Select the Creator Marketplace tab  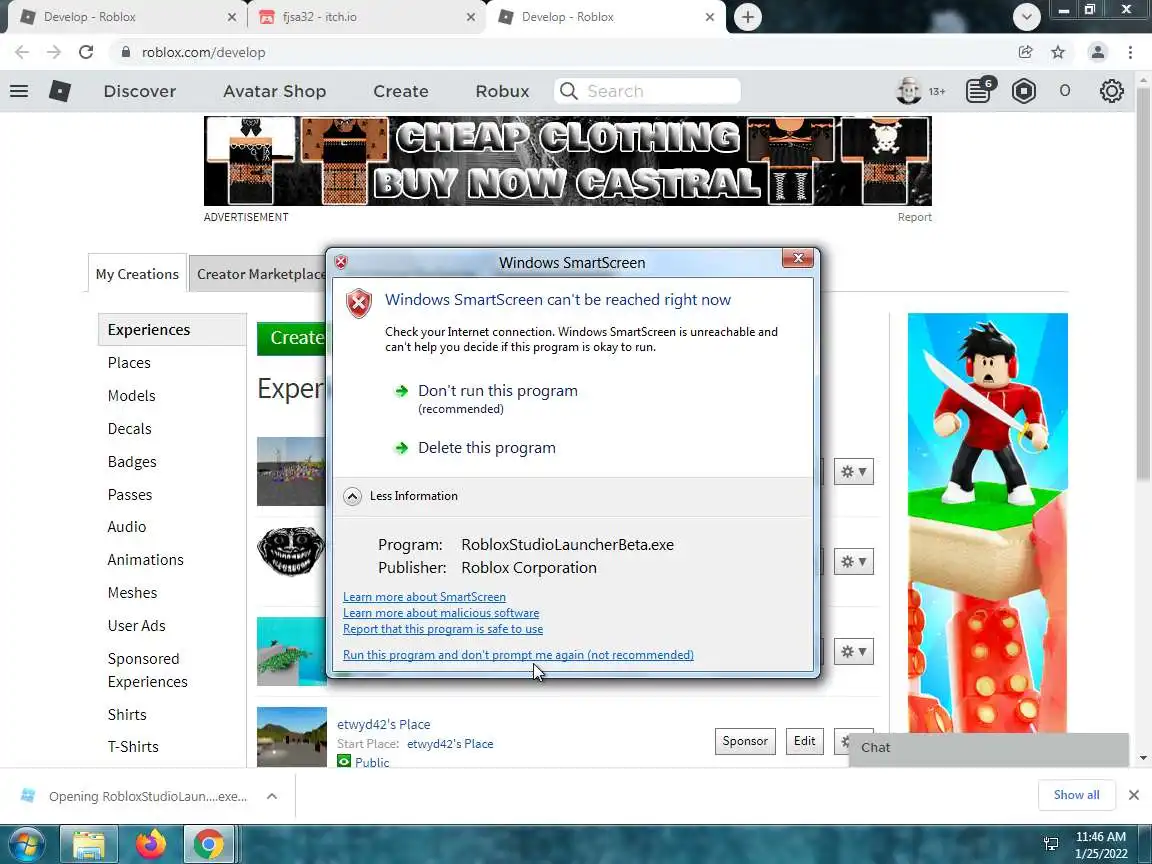[259, 273]
